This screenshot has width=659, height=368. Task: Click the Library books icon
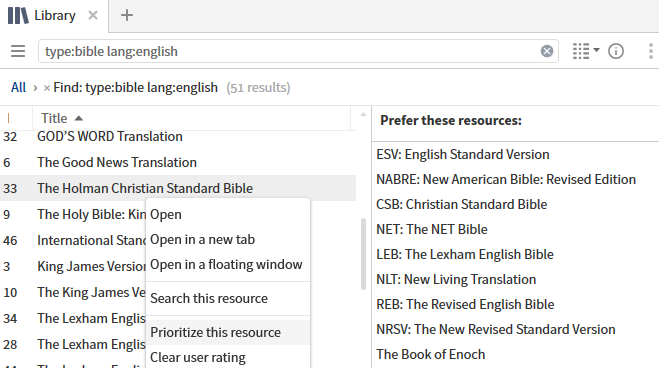coord(18,16)
